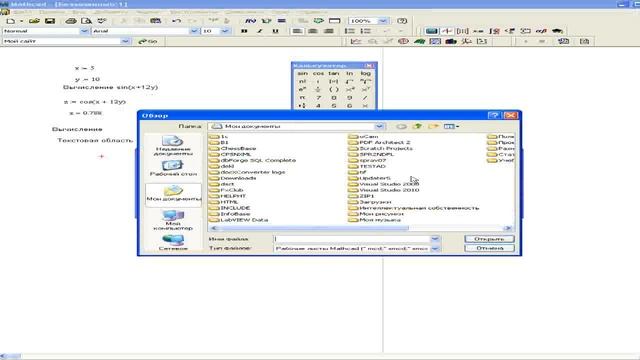
Task: Expand the Arial font dropdown
Action: tap(194, 31)
